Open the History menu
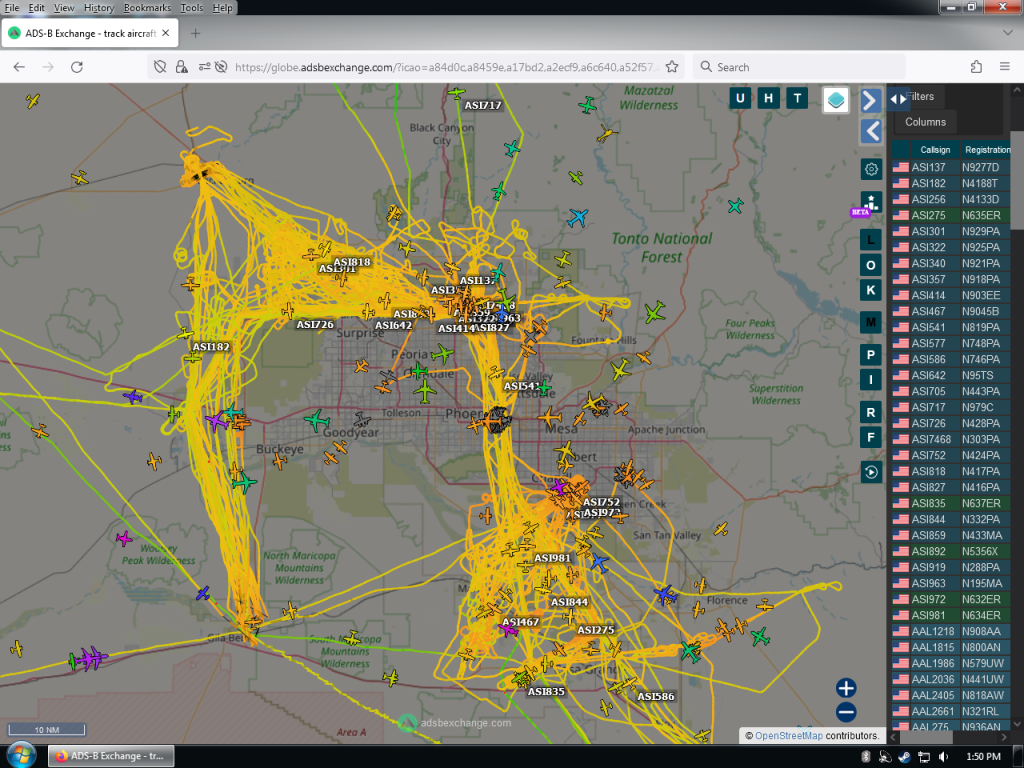Image resolution: width=1024 pixels, height=768 pixels. coord(99,8)
